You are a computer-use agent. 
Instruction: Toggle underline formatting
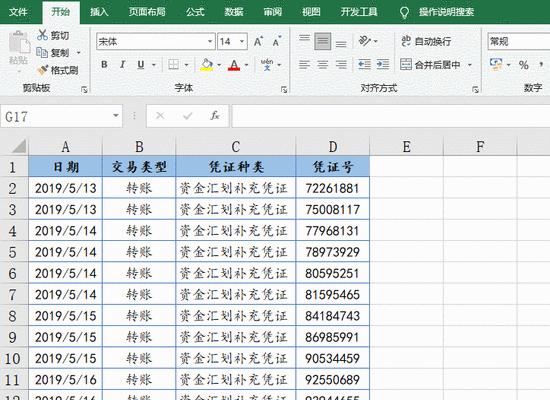141,65
